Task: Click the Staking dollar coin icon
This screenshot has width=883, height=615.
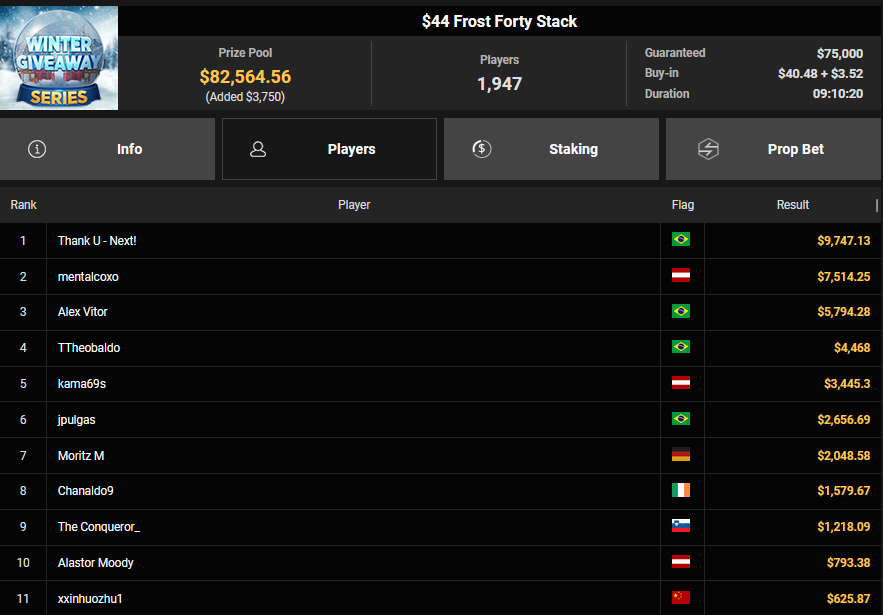Action: click(x=482, y=149)
